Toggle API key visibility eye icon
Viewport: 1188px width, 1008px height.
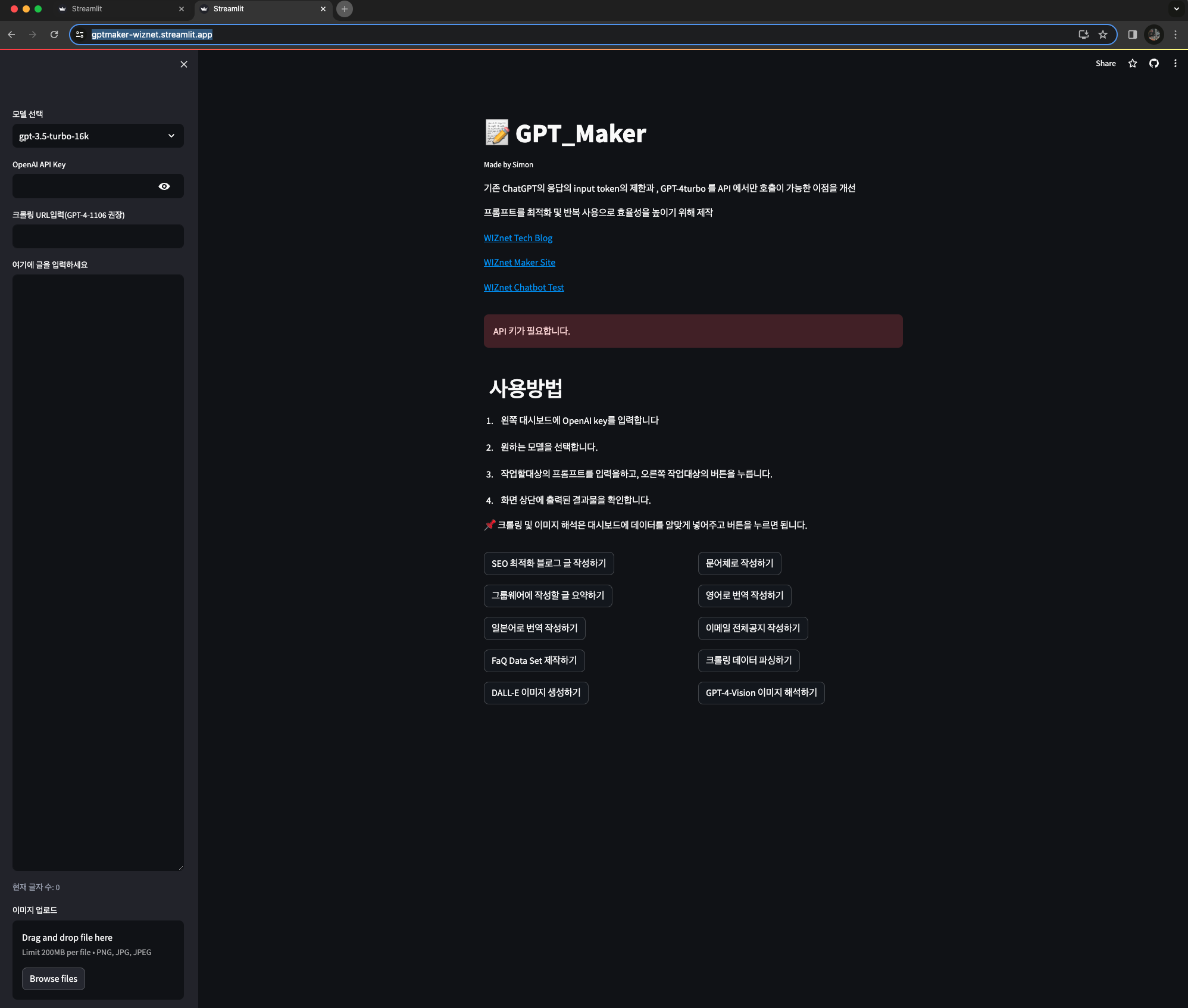164,186
